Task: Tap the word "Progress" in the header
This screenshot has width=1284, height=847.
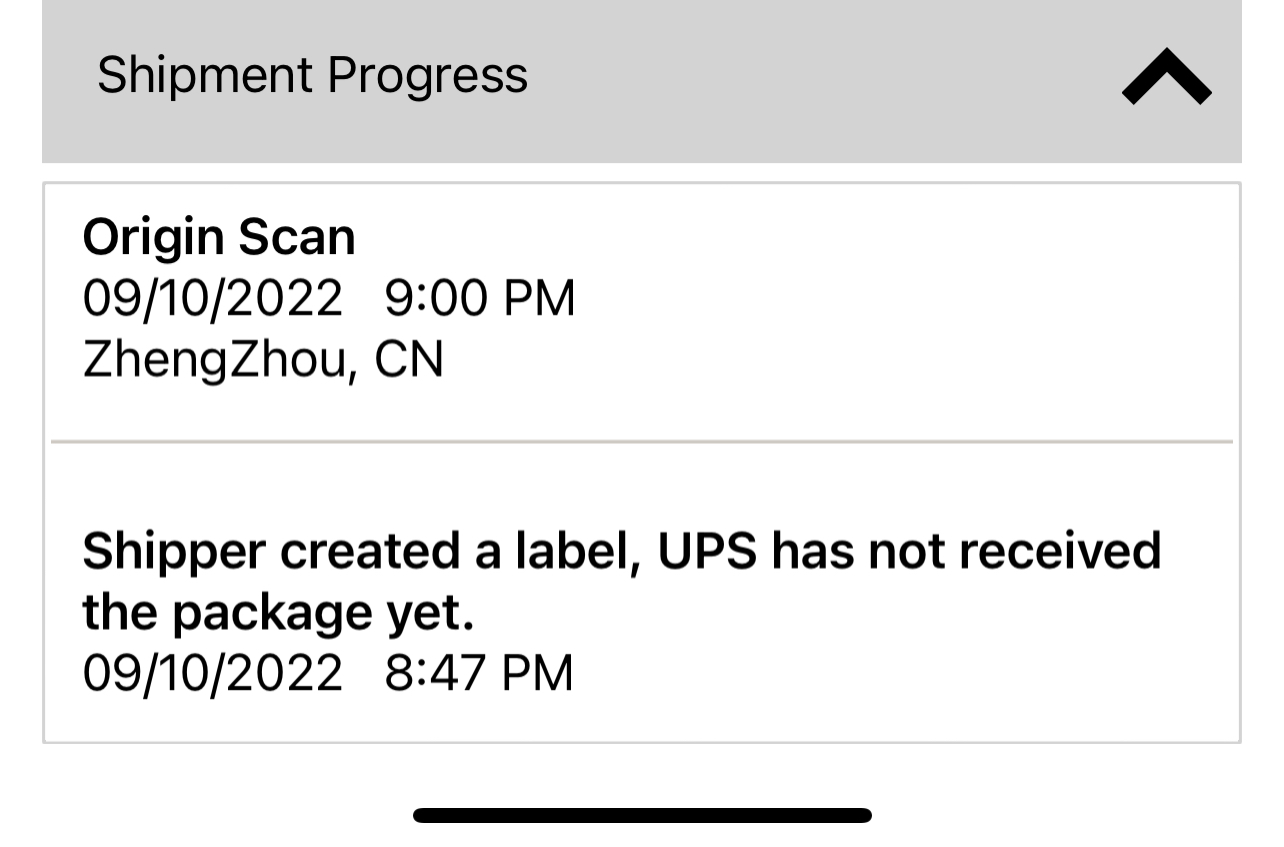Action: tap(428, 76)
